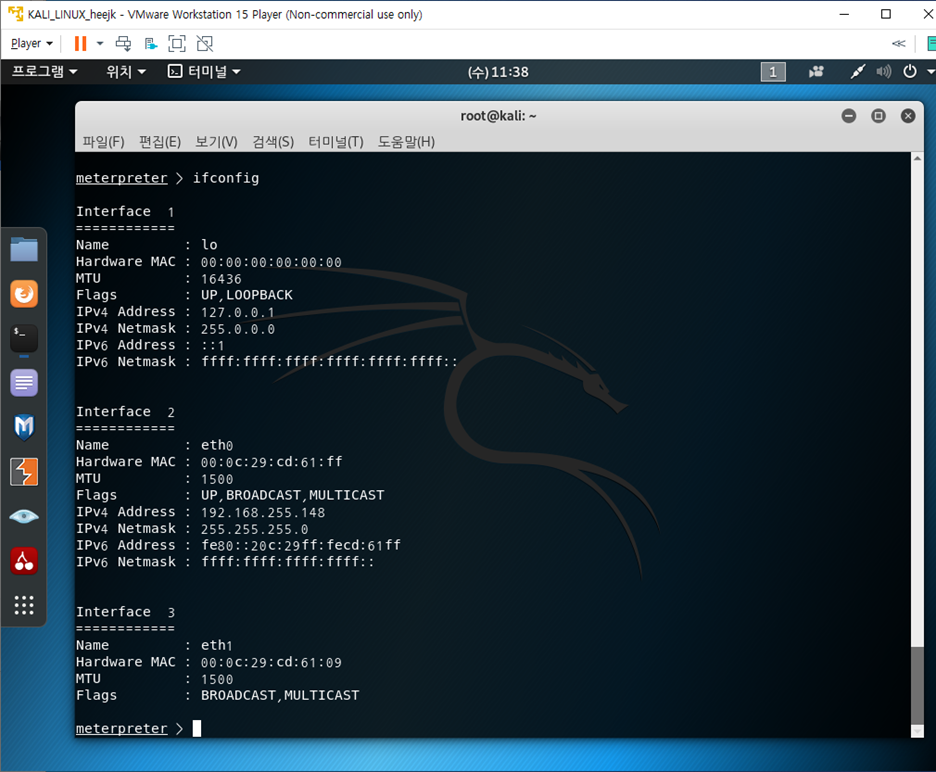Viewport: 936px width, 772px height.
Task: Close the root@kali terminal window
Action: pyautogui.click(x=908, y=116)
